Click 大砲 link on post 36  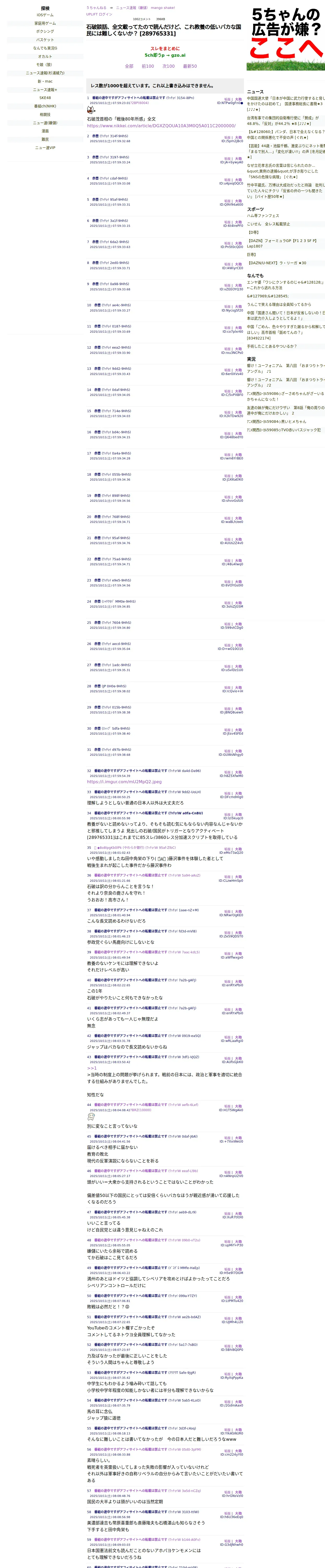239,877
